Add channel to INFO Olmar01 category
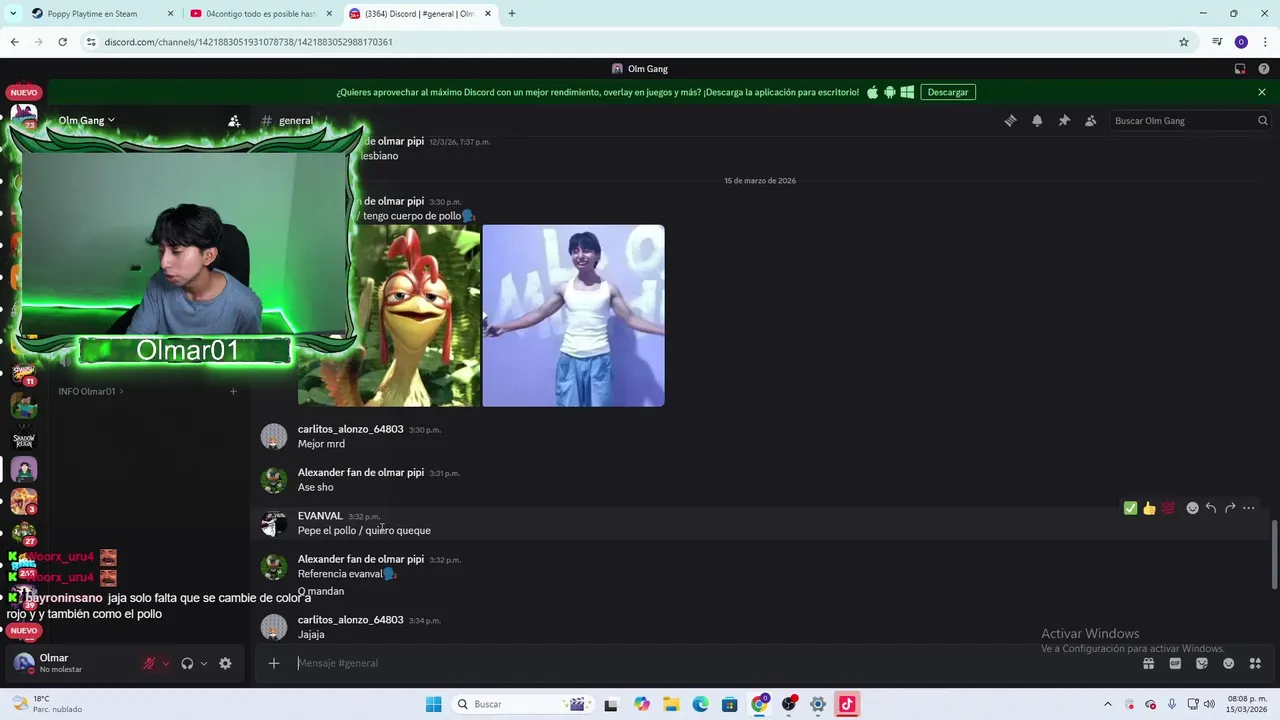This screenshot has width=1280, height=720. point(233,391)
